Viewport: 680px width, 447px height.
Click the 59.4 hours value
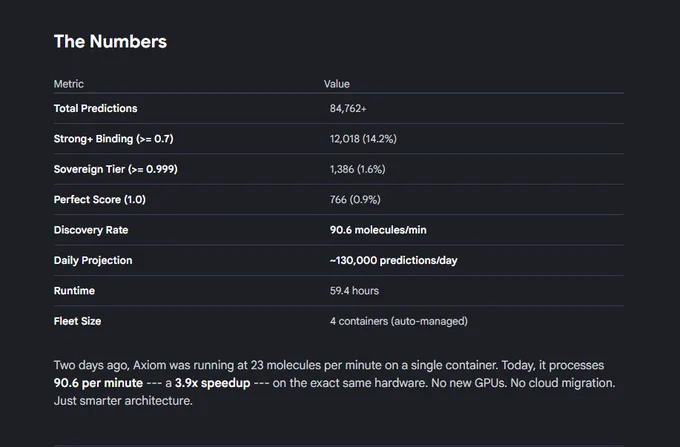click(354, 290)
